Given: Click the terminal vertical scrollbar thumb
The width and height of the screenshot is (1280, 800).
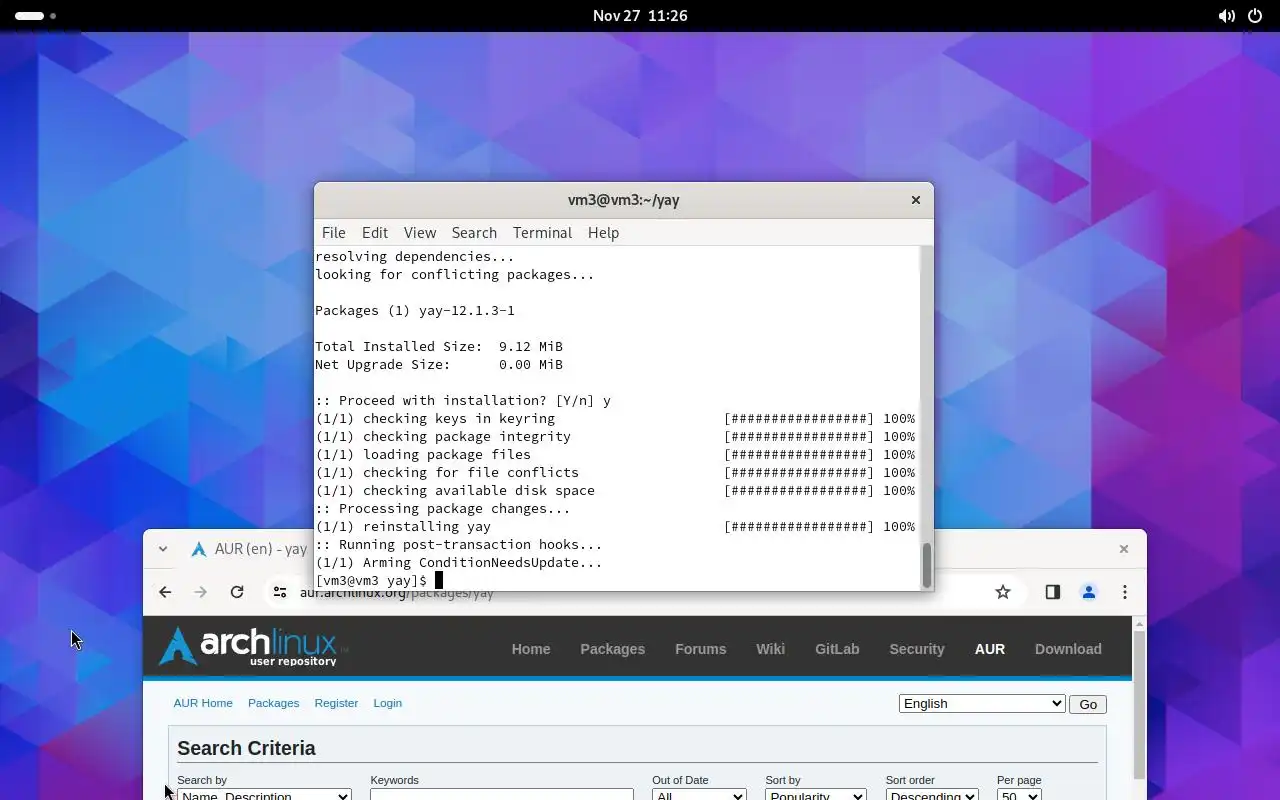Looking at the screenshot, I should coord(926,565).
